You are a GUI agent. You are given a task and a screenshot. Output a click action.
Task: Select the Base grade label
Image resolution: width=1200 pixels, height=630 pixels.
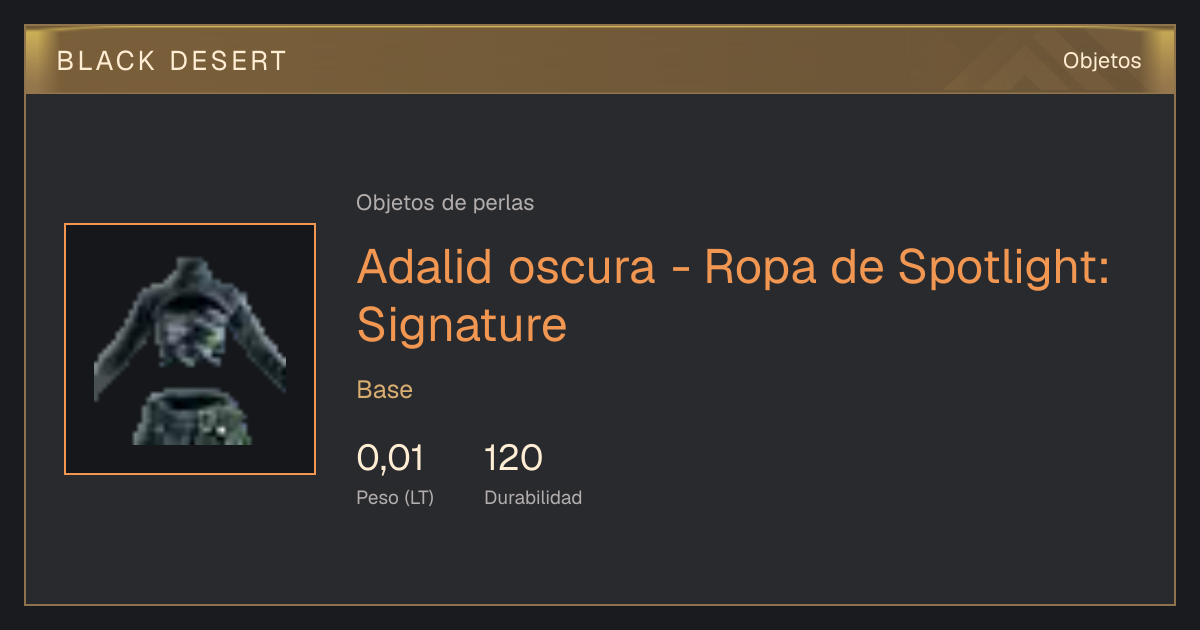[x=385, y=390]
